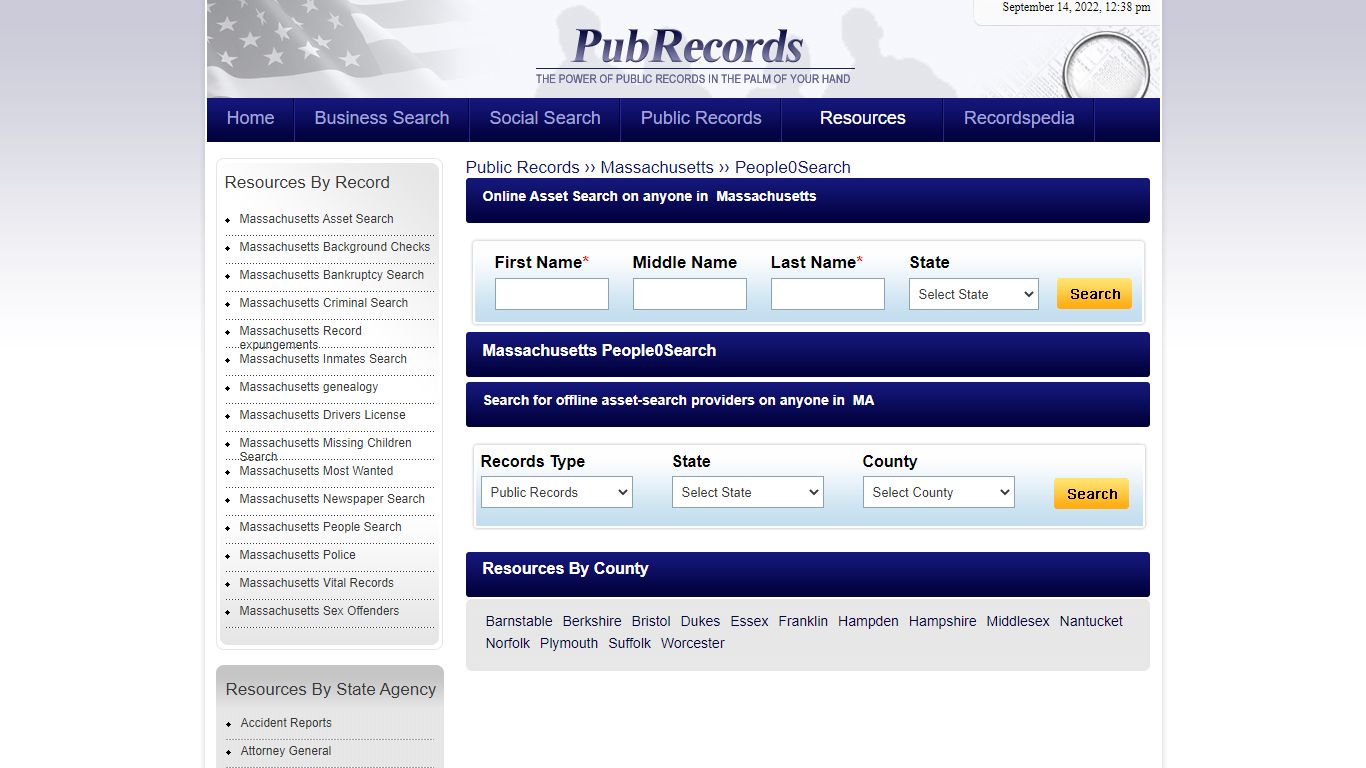The width and height of the screenshot is (1366, 768).
Task: Go to Social Search
Action: tap(545, 118)
